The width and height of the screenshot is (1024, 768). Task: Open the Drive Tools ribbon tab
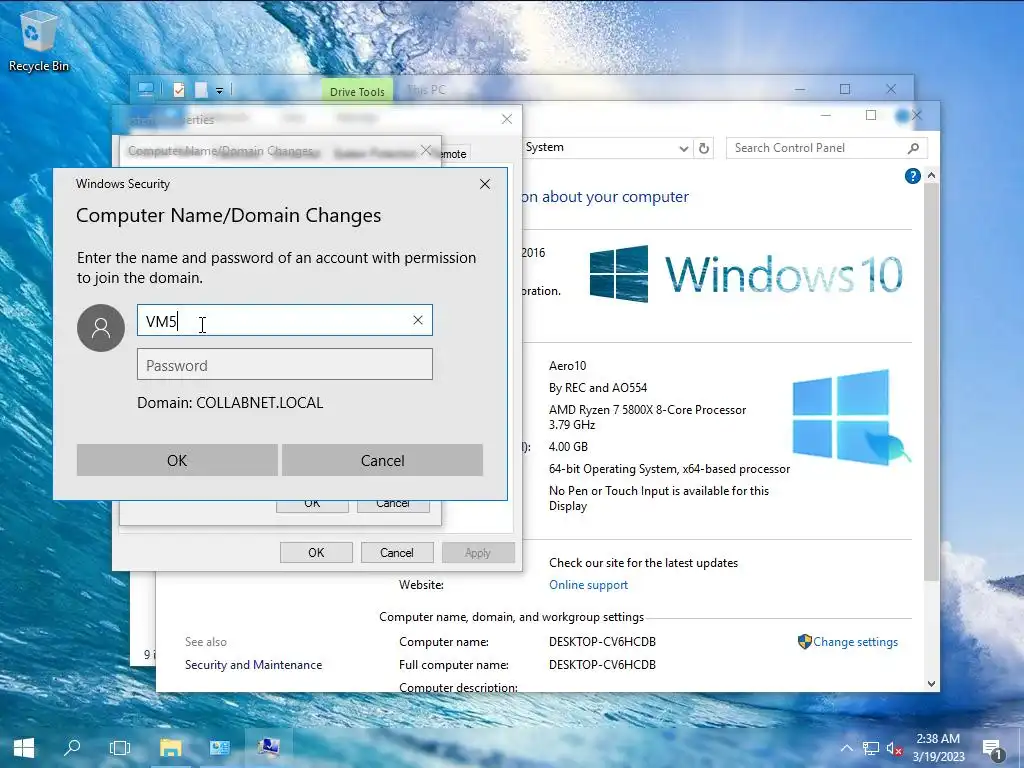point(357,91)
